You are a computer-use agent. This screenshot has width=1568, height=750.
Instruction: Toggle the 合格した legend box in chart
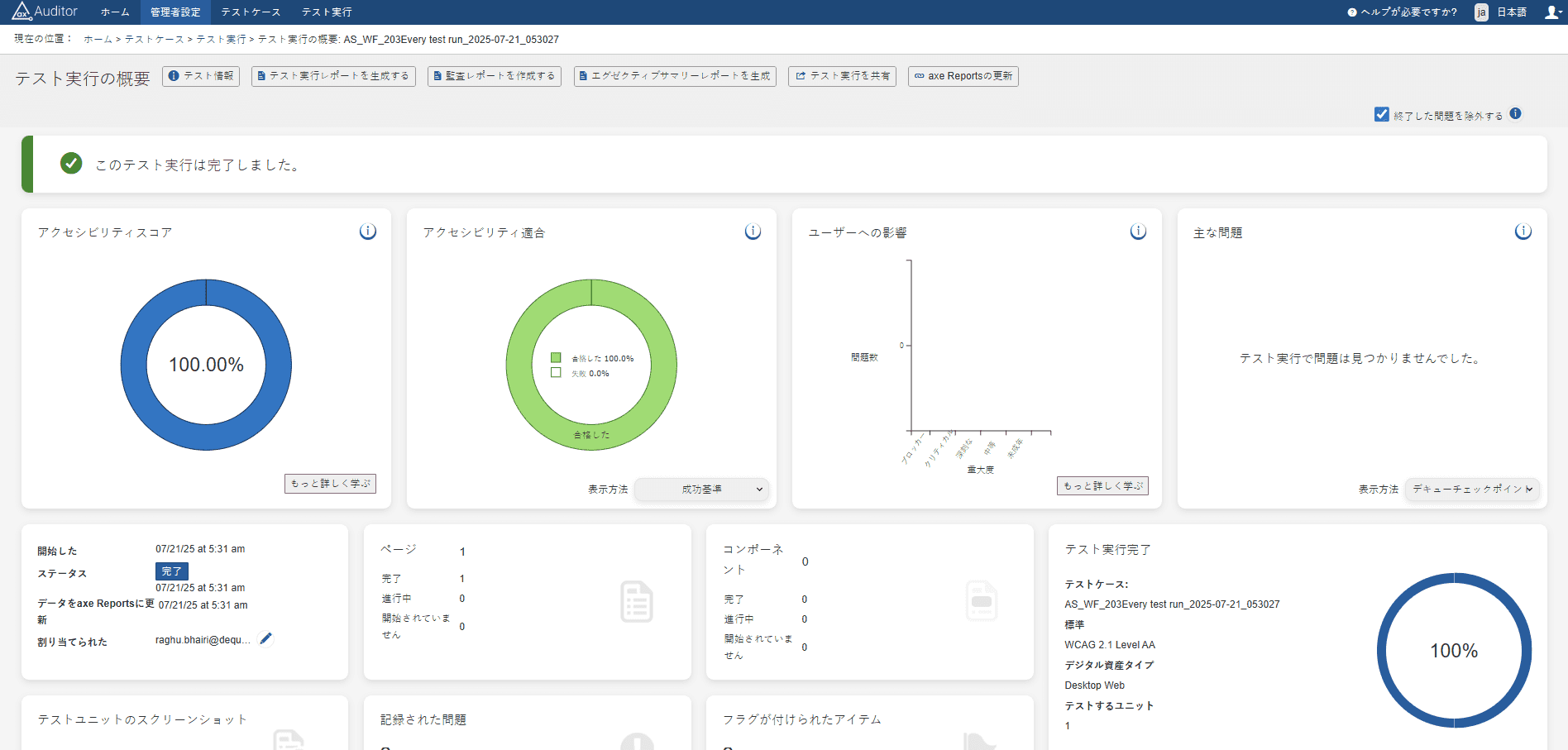point(556,358)
